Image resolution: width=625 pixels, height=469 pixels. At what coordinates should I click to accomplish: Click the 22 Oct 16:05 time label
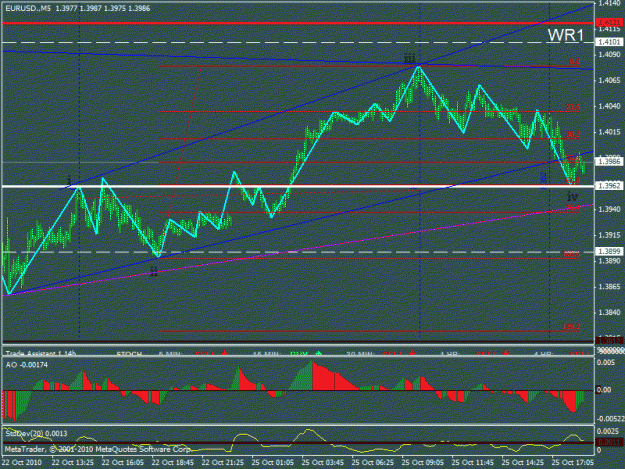point(122,462)
